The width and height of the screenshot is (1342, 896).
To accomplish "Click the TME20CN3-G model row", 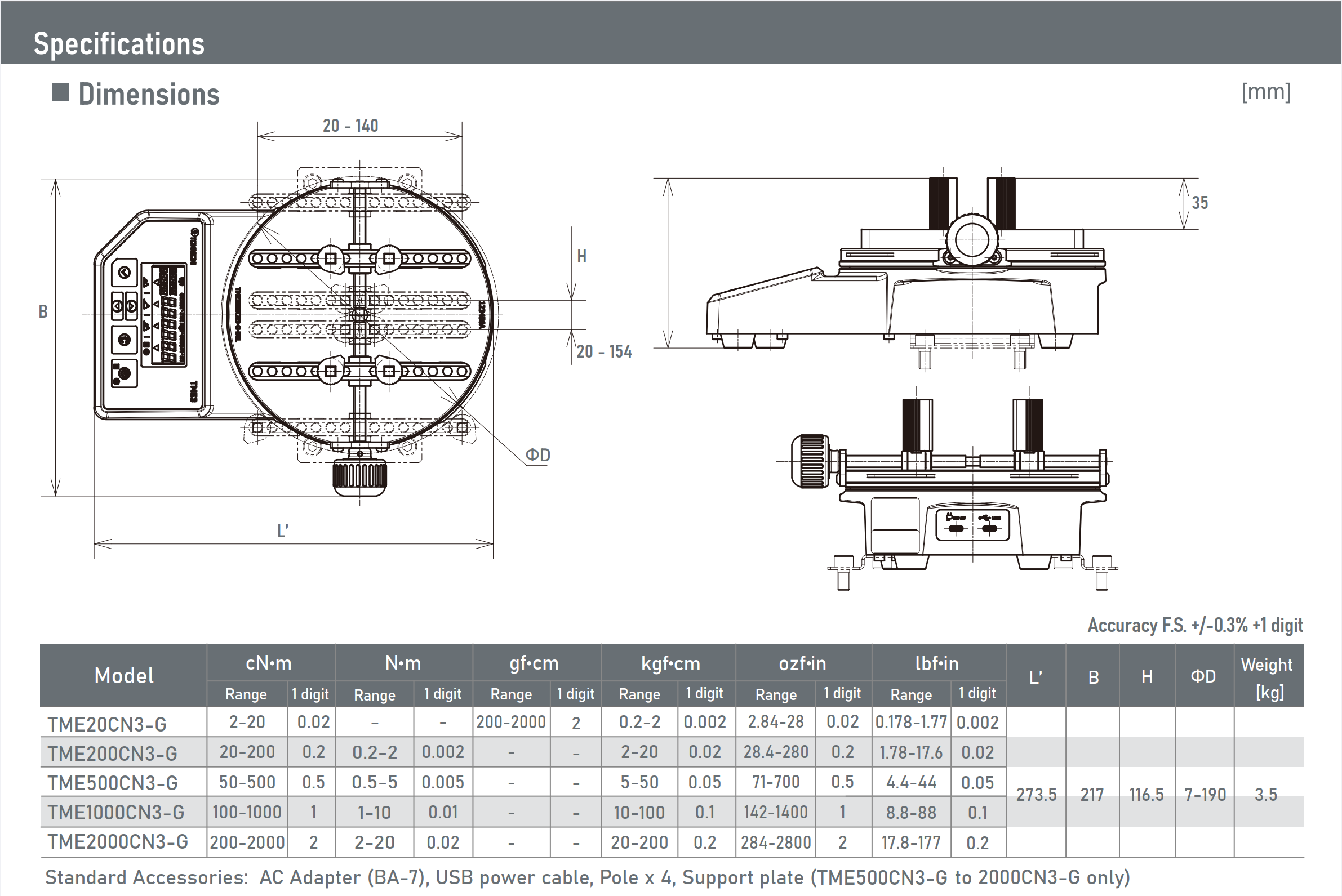I will (x=107, y=724).
